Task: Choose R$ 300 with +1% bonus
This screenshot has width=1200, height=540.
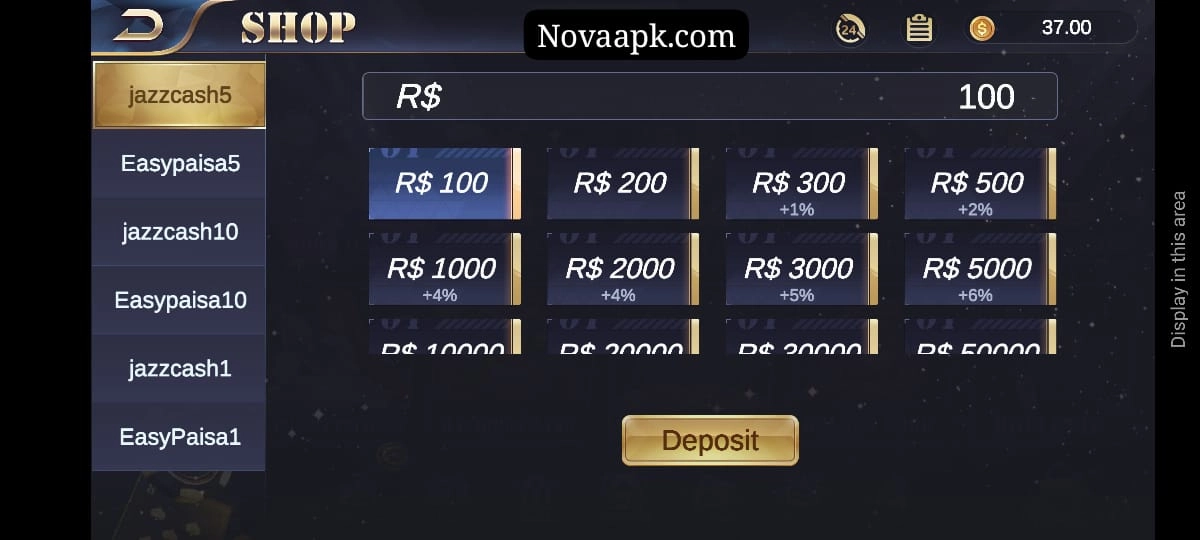Action: (802, 183)
